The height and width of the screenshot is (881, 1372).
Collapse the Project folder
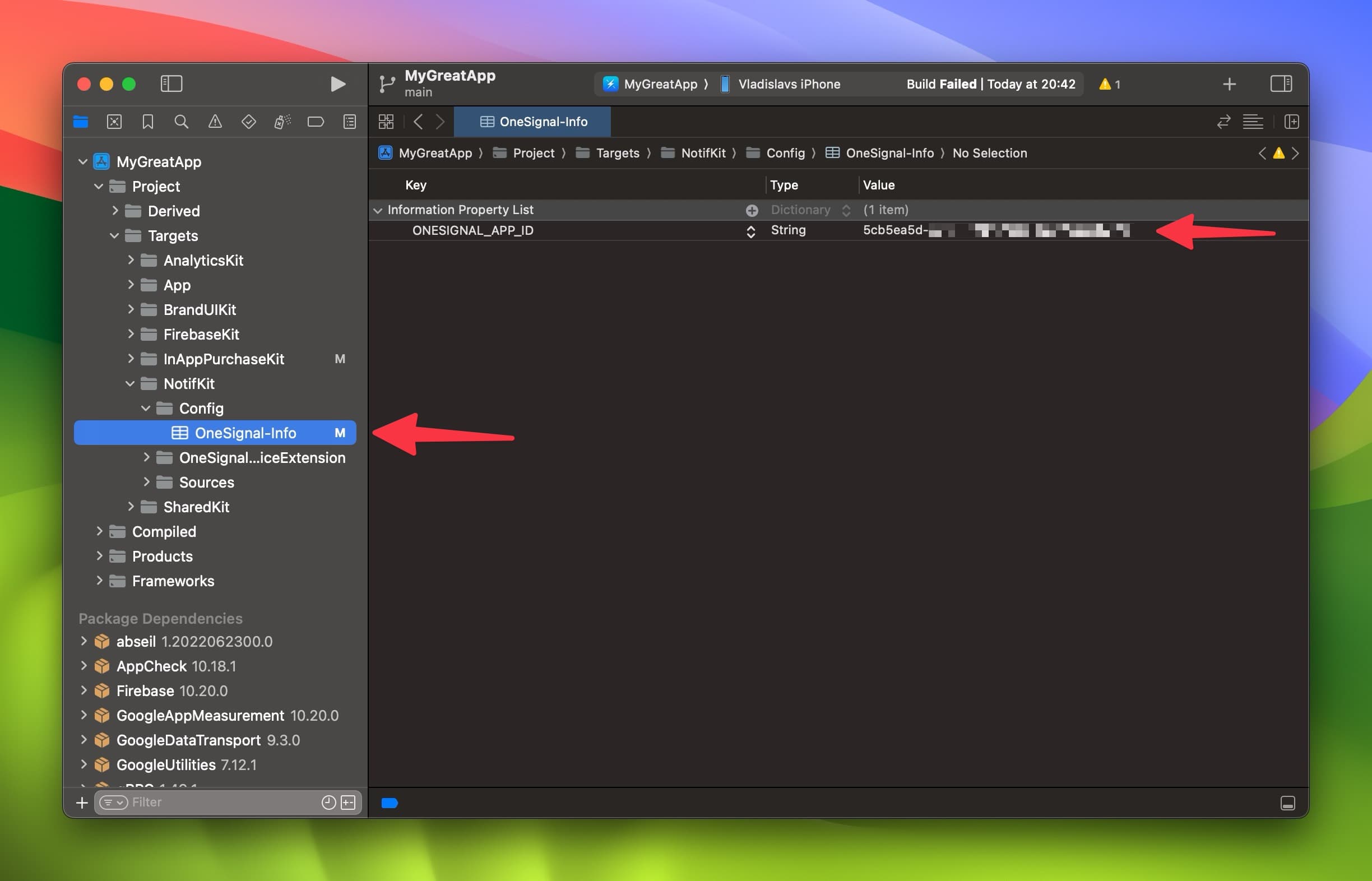coord(99,187)
